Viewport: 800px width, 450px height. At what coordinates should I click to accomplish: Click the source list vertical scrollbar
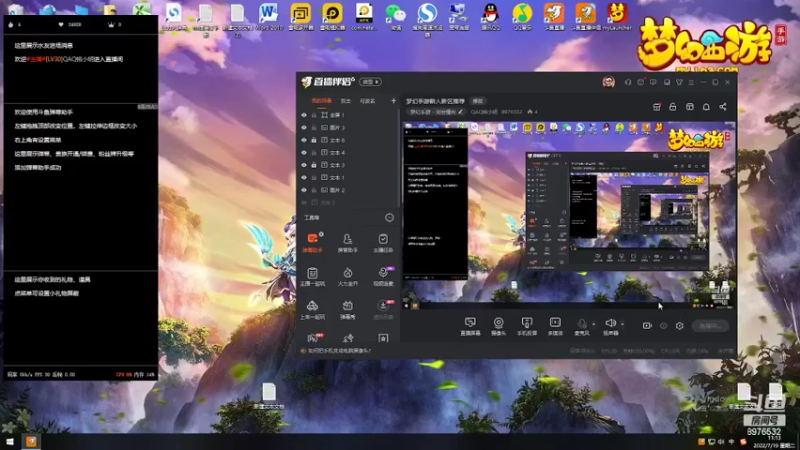pyautogui.click(x=399, y=158)
